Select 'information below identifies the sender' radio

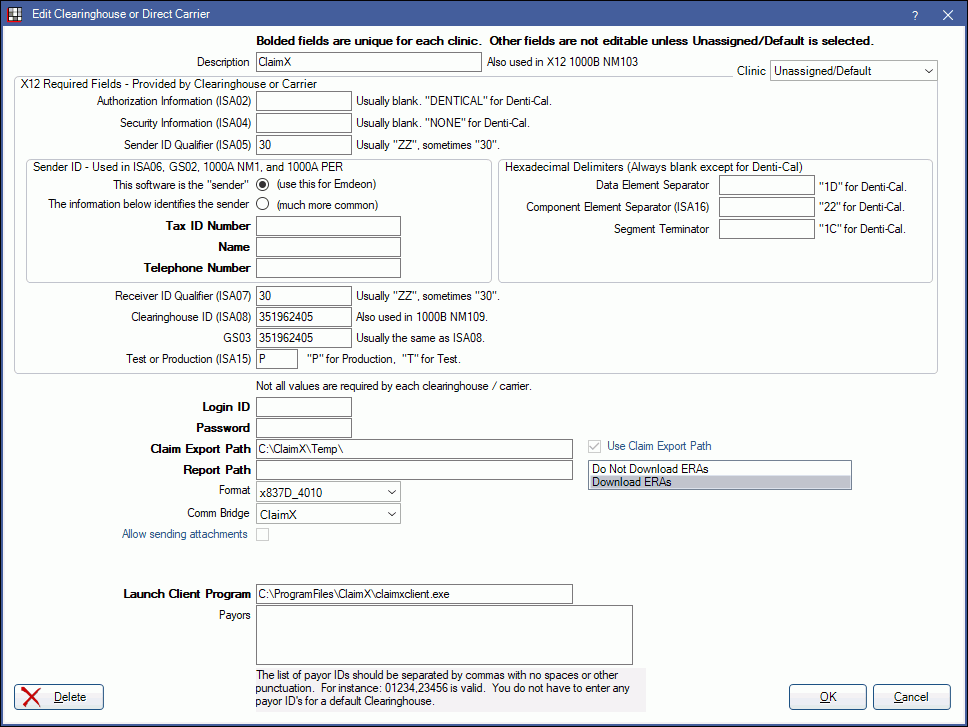click(263, 204)
